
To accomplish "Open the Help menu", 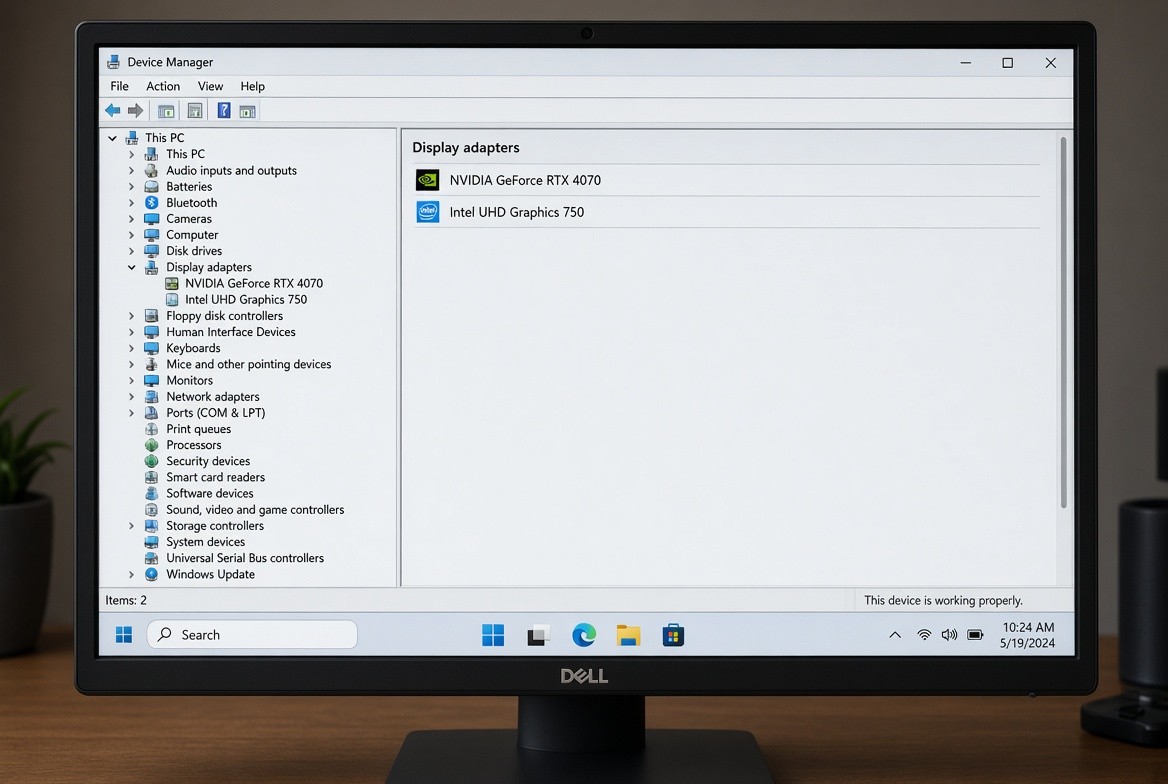I will tap(253, 86).
